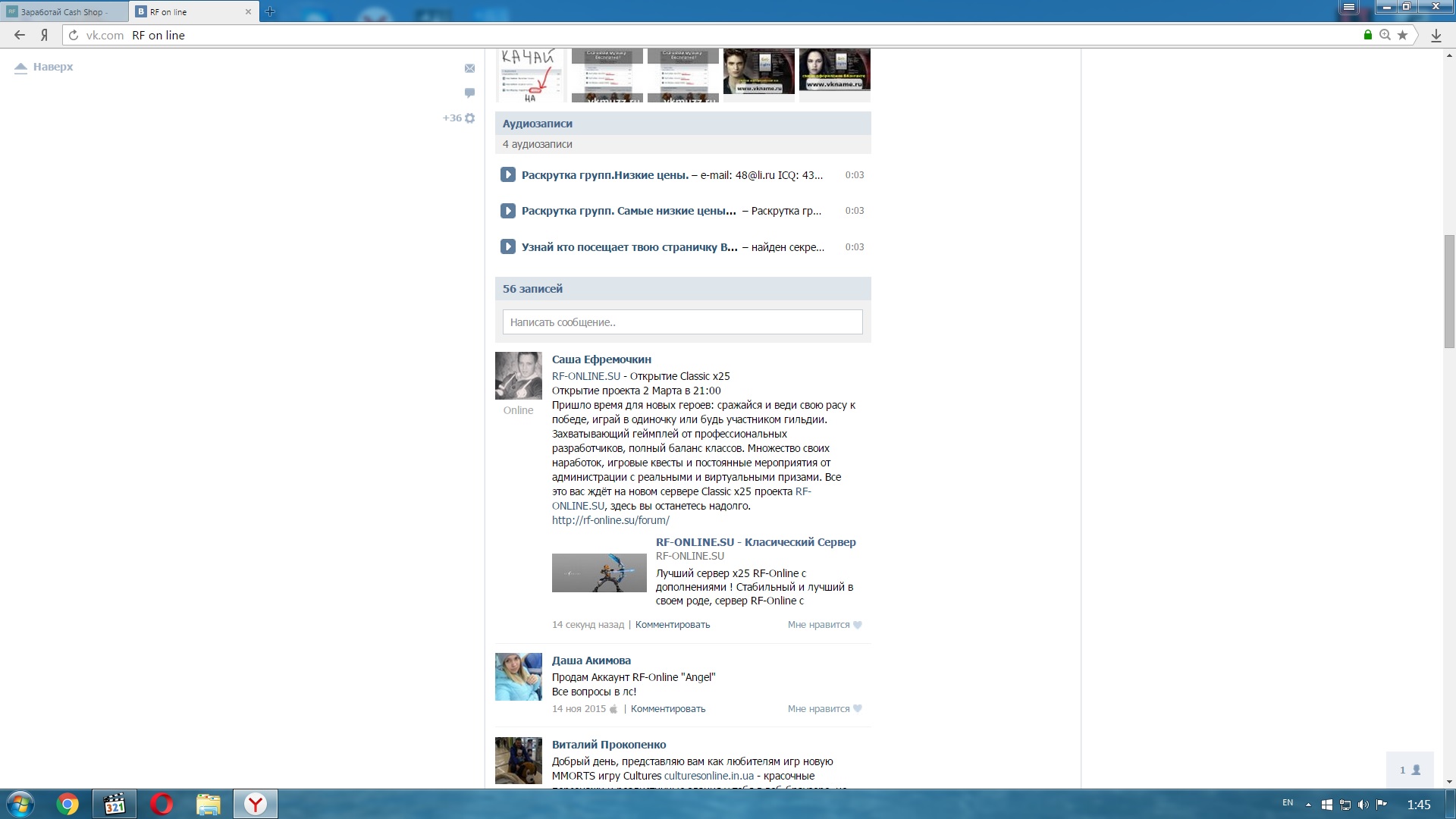
Task: Follow the rf-online.su/forum link
Action: tap(610, 520)
